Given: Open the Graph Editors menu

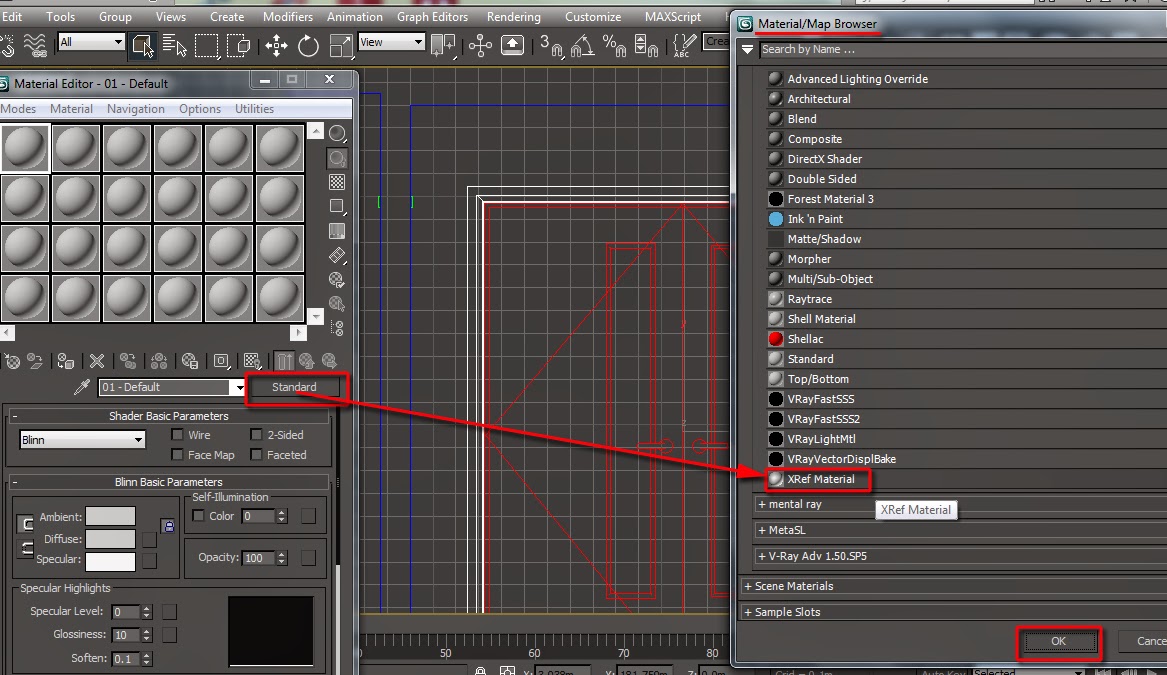Looking at the screenshot, I should click(432, 16).
